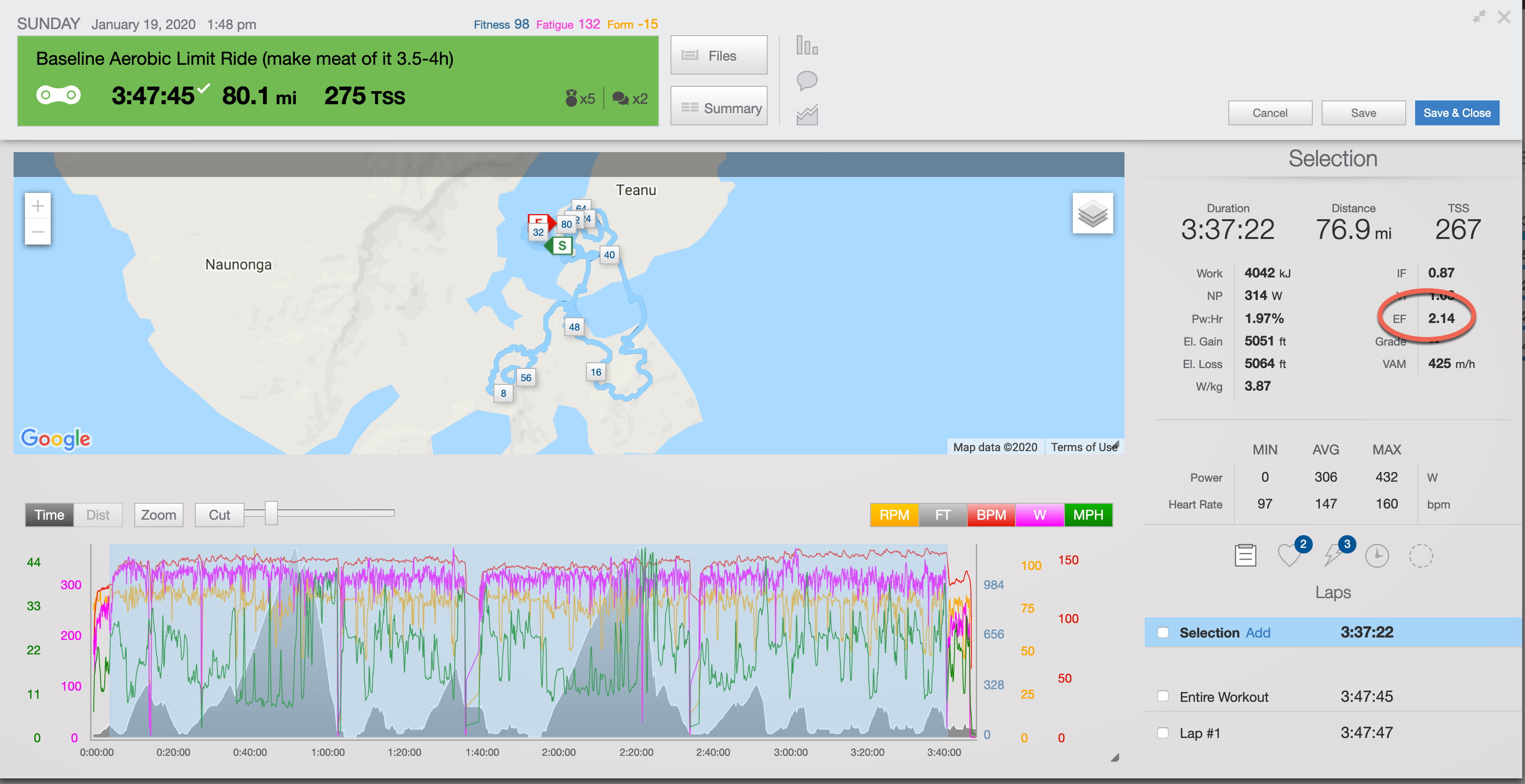The height and width of the screenshot is (784, 1525).
Task: Click the map zoom out minus
Action: pyautogui.click(x=37, y=231)
